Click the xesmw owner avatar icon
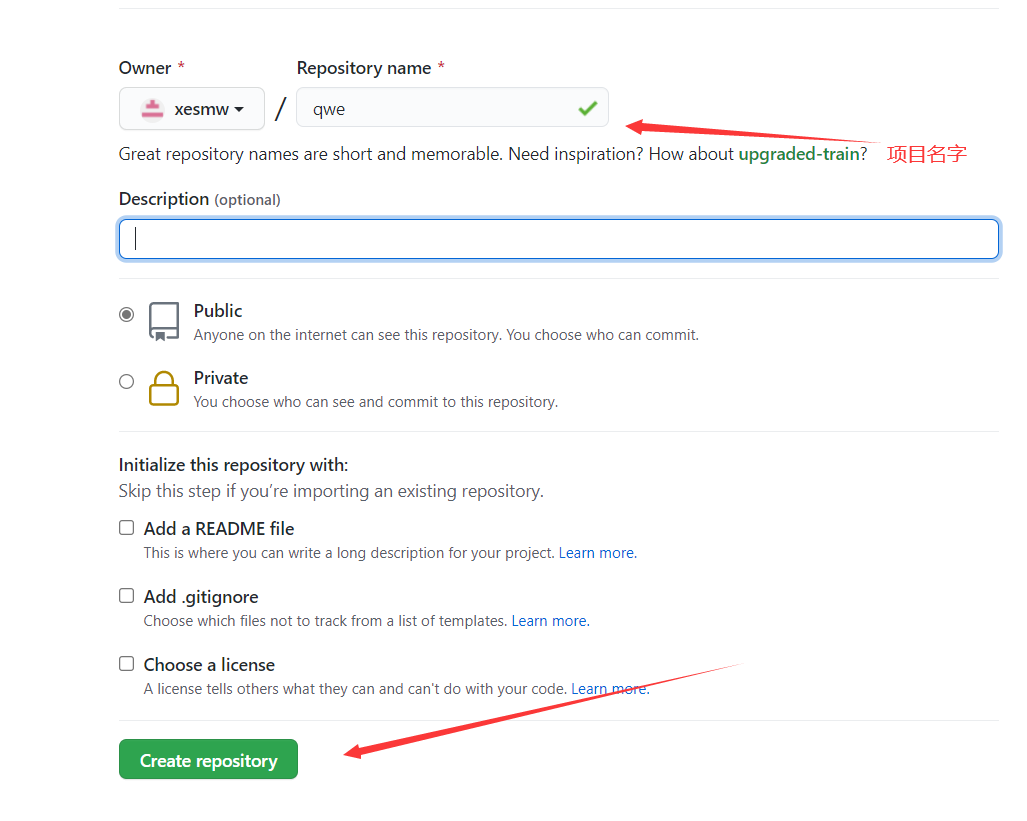This screenshot has height=821, width=1027. pyautogui.click(x=152, y=109)
